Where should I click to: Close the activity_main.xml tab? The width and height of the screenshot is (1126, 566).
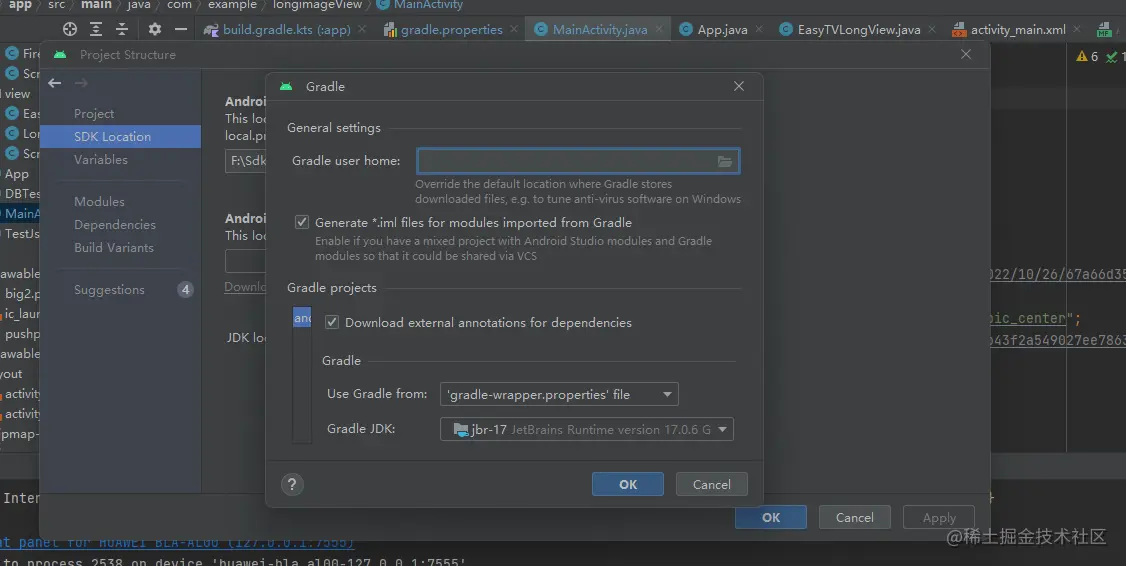pyautogui.click(x=1077, y=29)
